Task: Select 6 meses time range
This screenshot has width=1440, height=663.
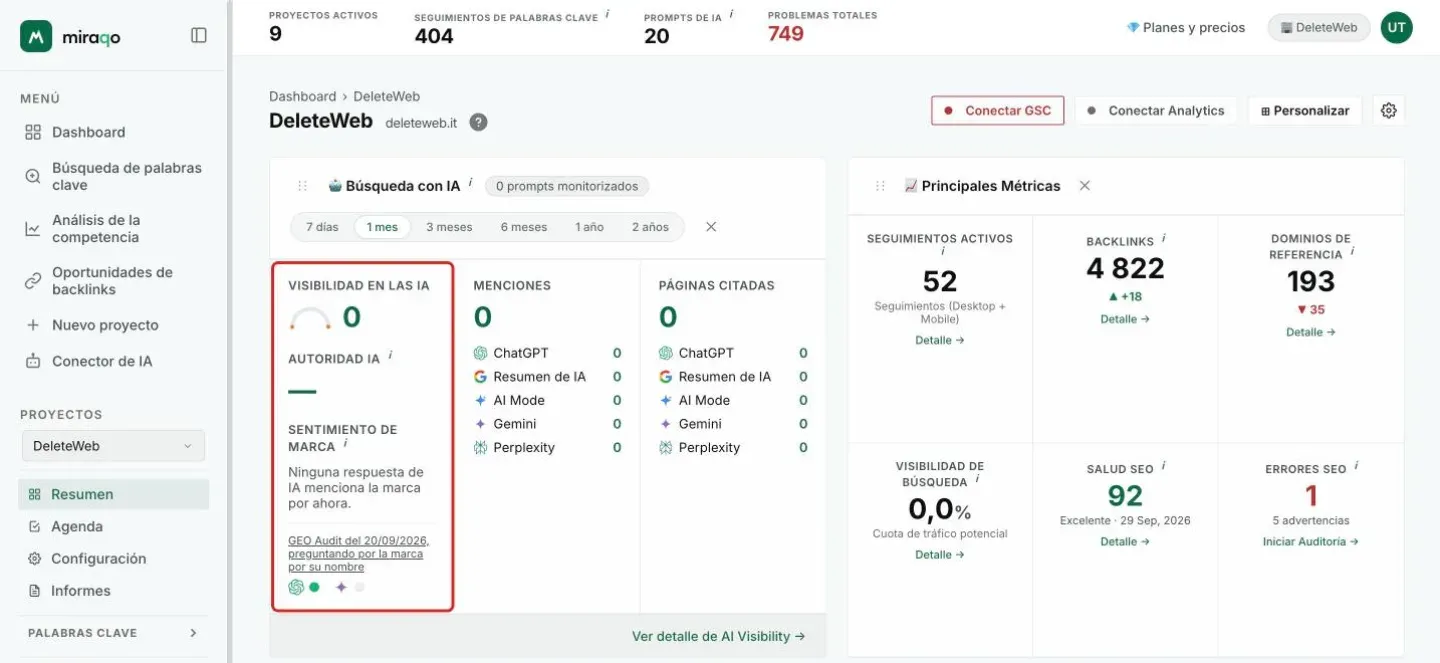Action: coord(524,227)
